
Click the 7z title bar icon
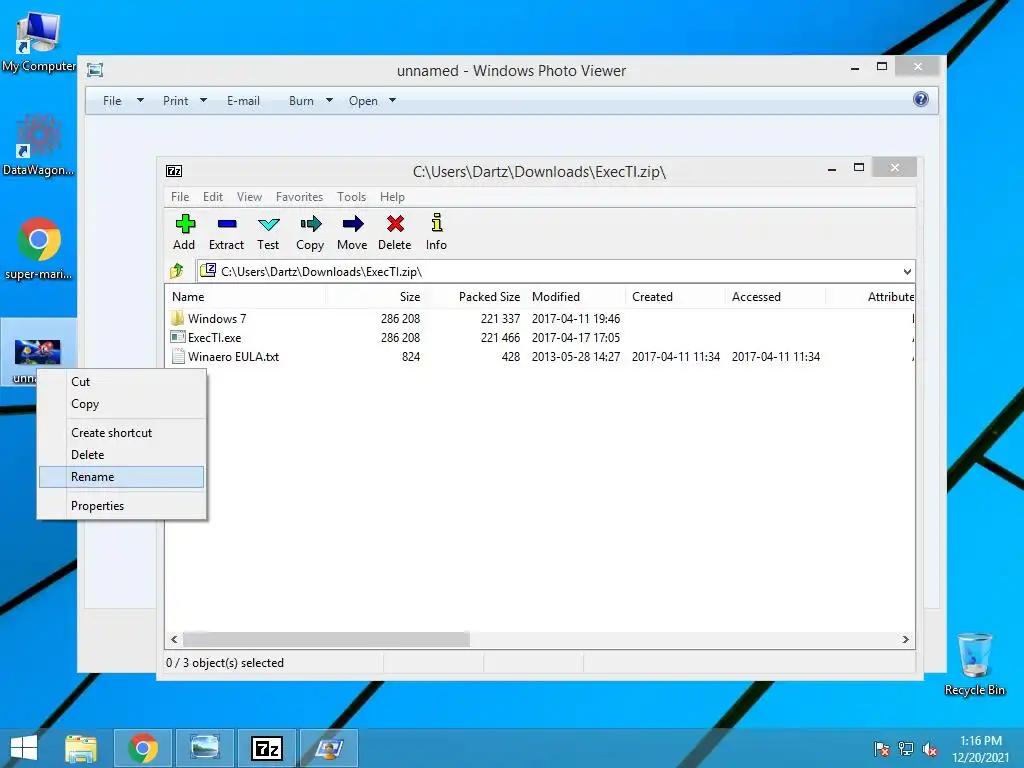174,171
